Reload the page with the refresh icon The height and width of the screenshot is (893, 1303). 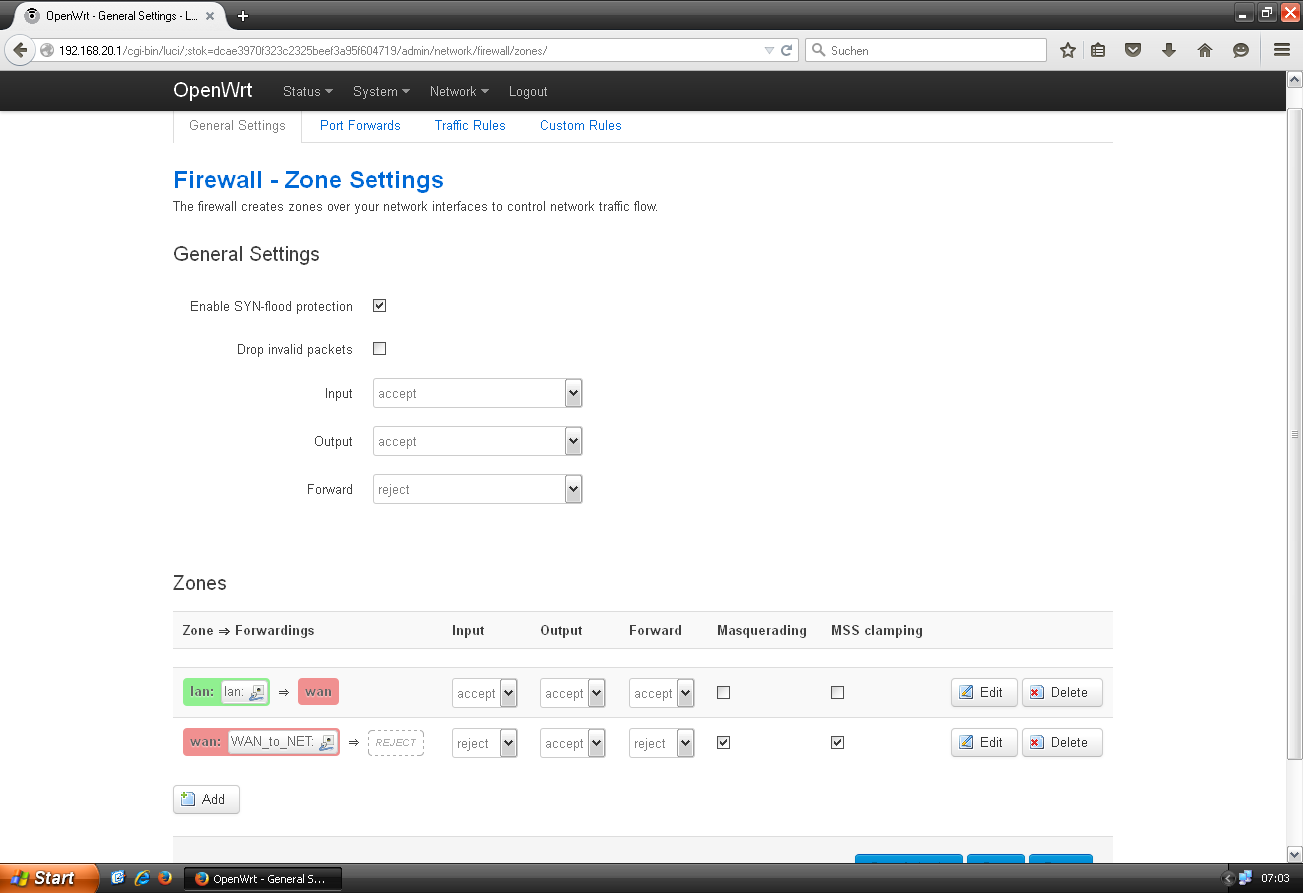(x=787, y=50)
